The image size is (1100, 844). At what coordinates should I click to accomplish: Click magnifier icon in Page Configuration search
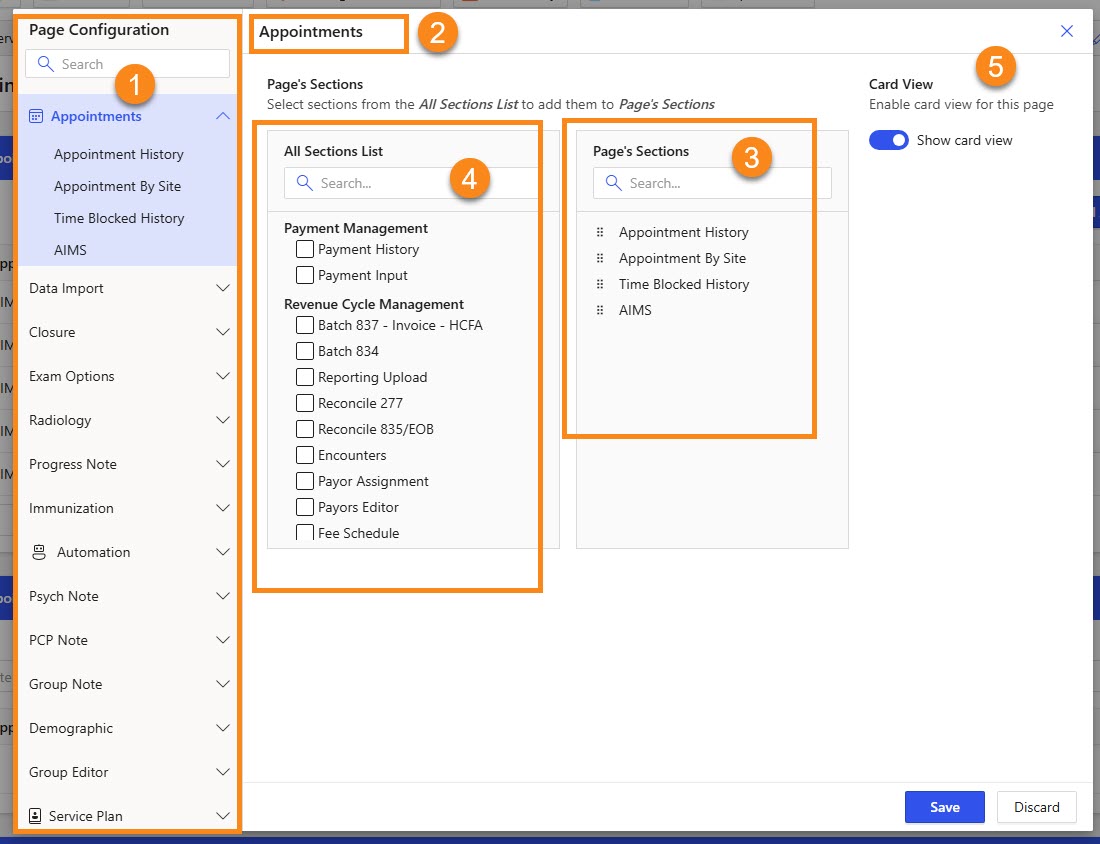point(45,64)
